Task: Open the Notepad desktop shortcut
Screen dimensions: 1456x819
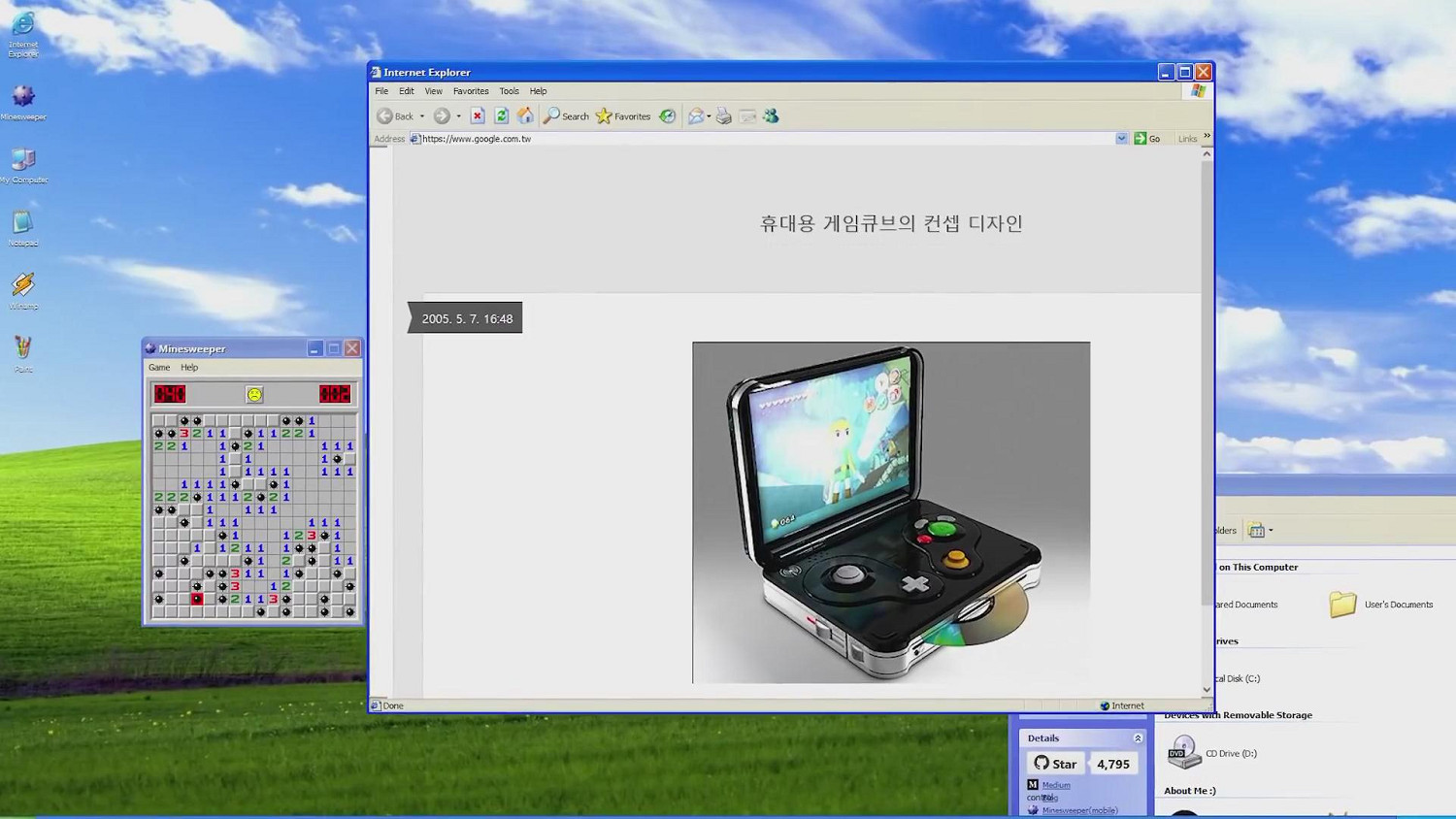Action: [x=23, y=227]
